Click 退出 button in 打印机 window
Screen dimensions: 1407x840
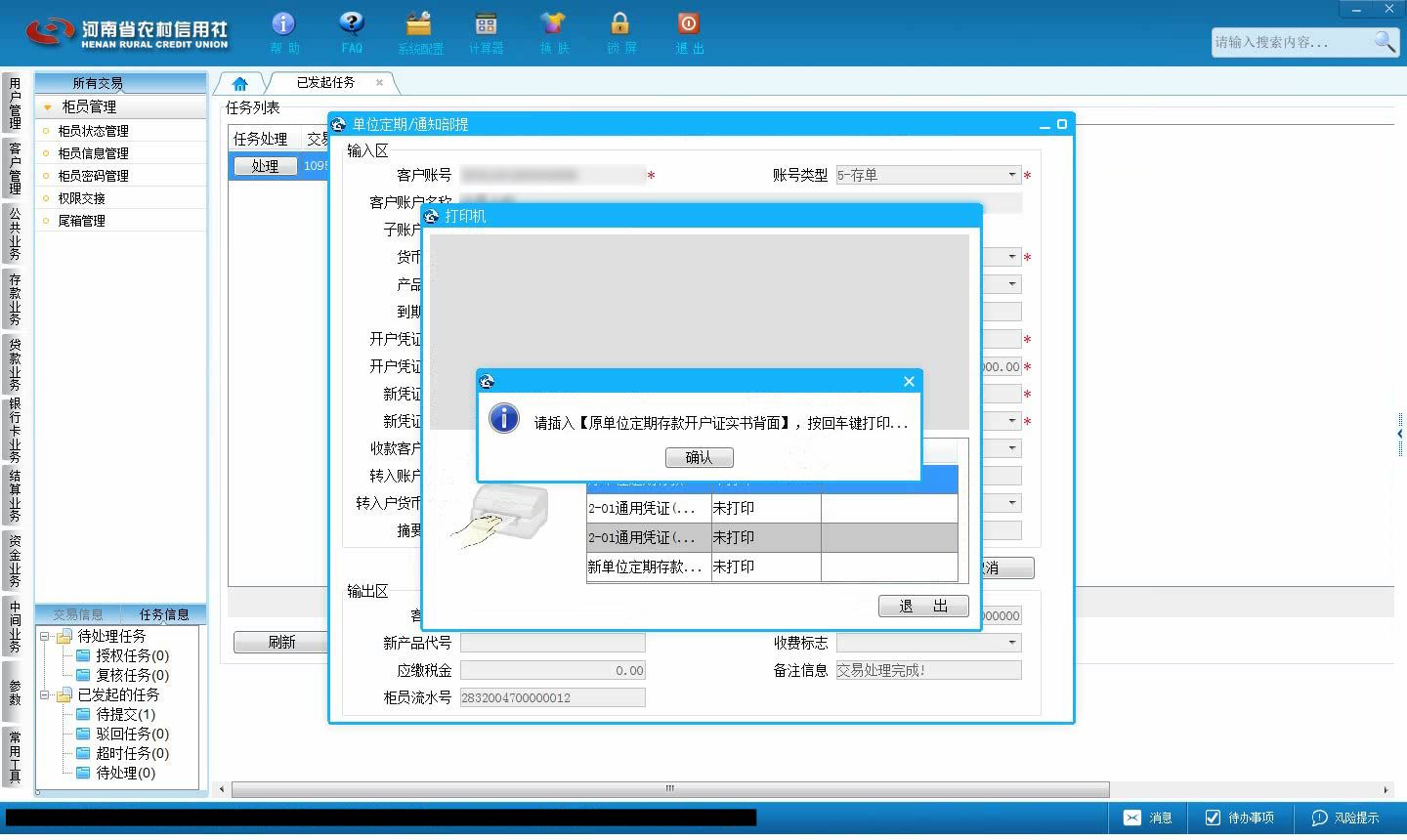pos(923,606)
